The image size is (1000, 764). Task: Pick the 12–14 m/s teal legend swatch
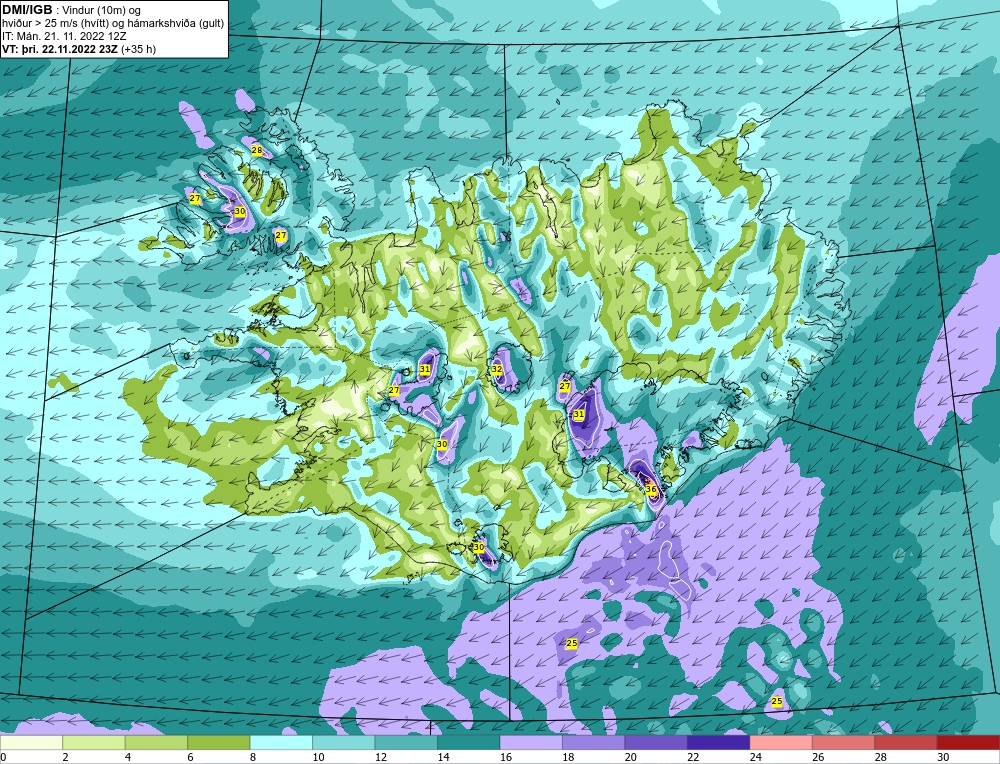(406, 742)
